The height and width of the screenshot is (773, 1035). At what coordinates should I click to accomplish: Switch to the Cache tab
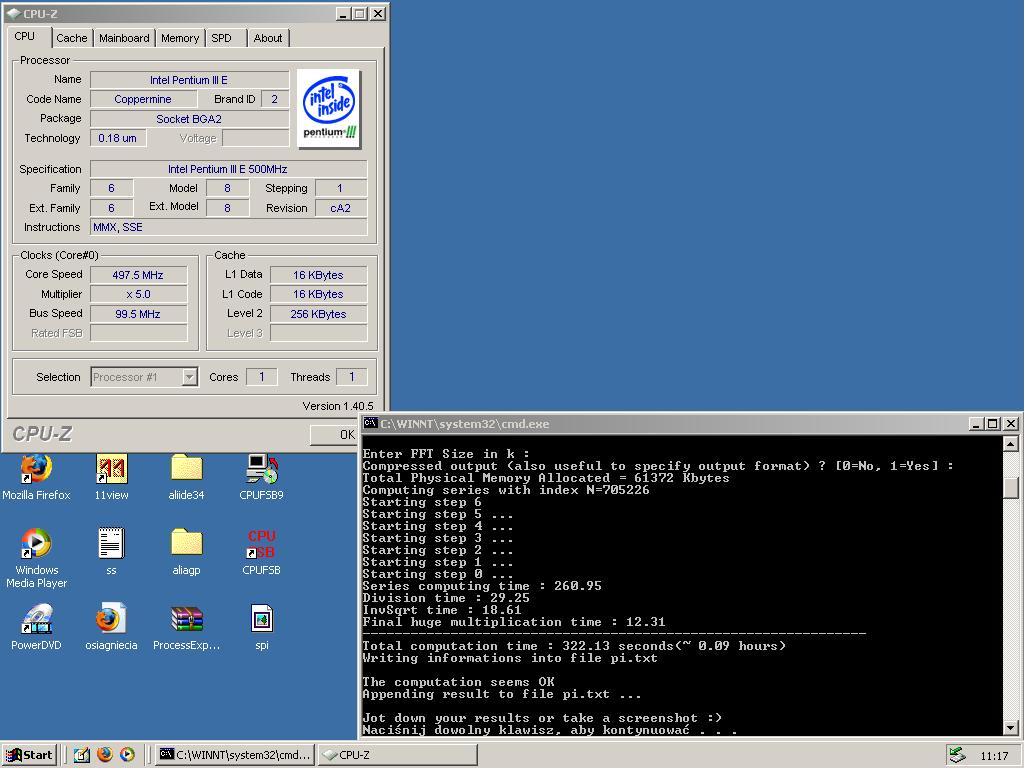pyautogui.click(x=71, y=38)
